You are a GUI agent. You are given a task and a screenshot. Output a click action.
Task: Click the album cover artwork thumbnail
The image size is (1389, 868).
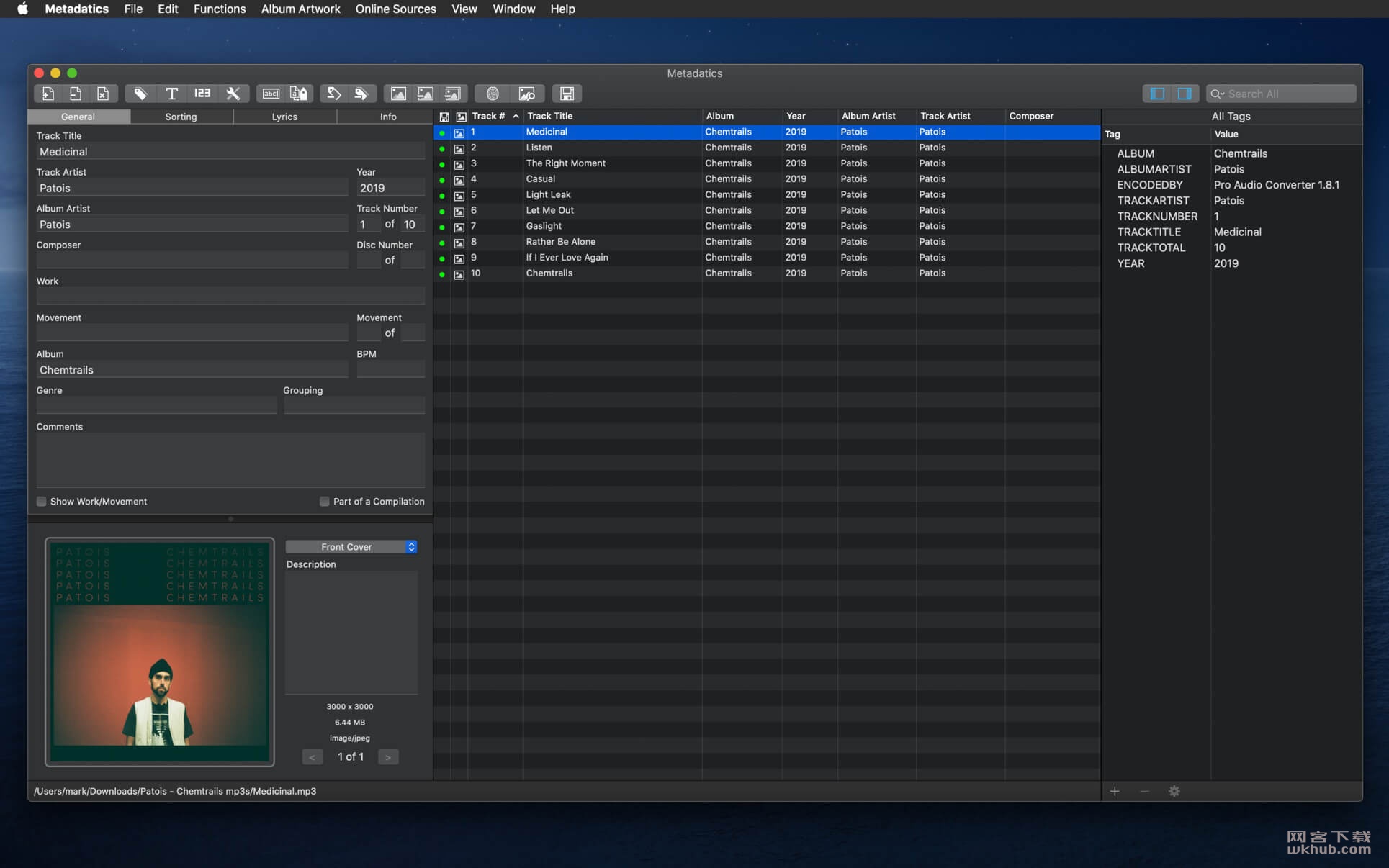(160, 651)
